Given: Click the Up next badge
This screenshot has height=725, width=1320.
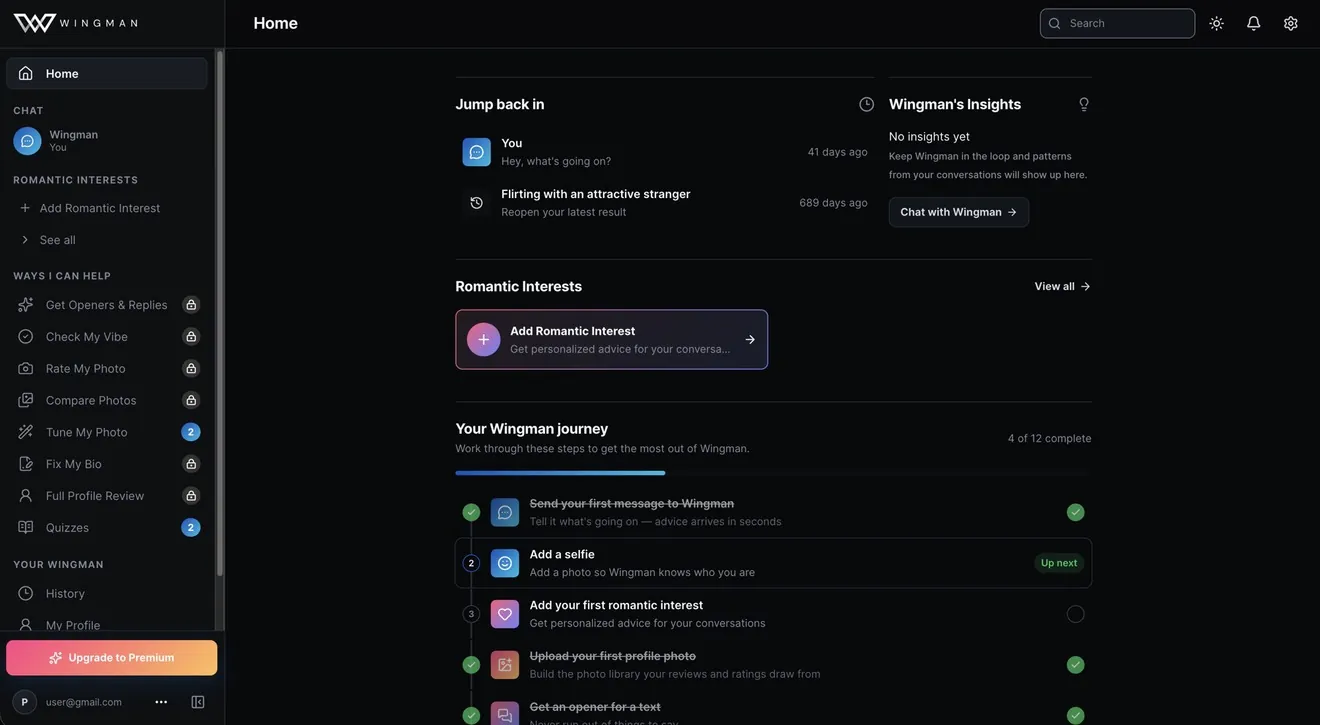Looking at the screenshot, I should tap(1059, 563).
